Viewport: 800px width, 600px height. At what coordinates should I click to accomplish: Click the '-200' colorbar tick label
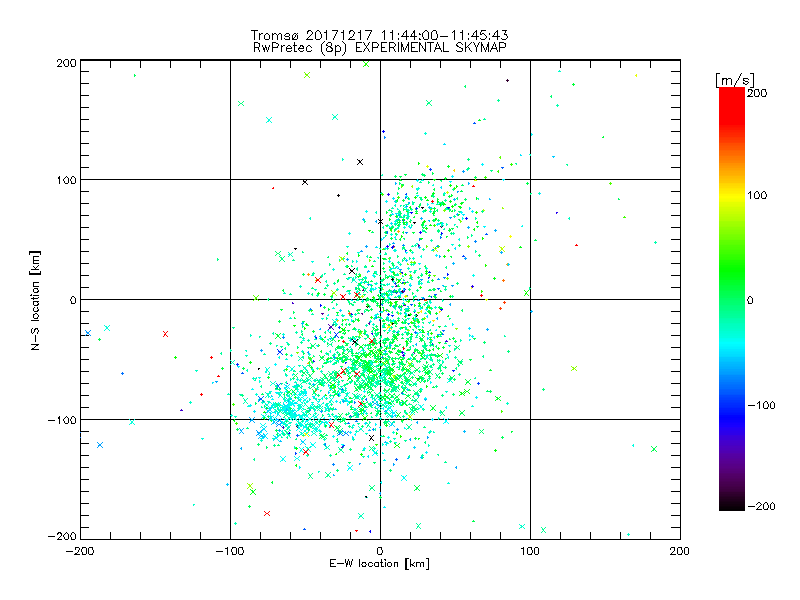(x=761, y=506)
